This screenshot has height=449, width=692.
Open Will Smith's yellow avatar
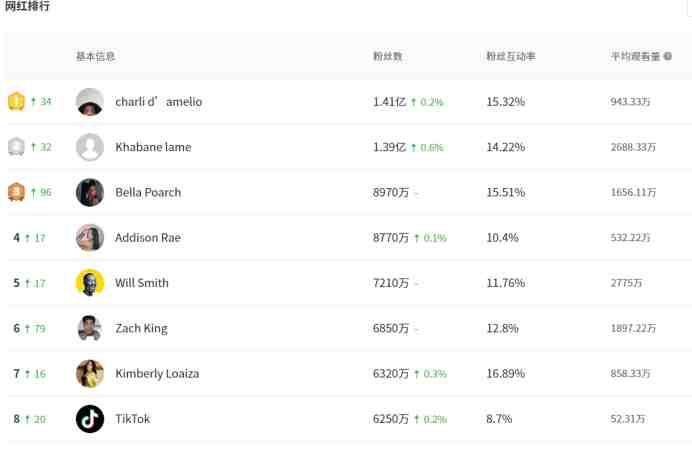tap(90, 283)
